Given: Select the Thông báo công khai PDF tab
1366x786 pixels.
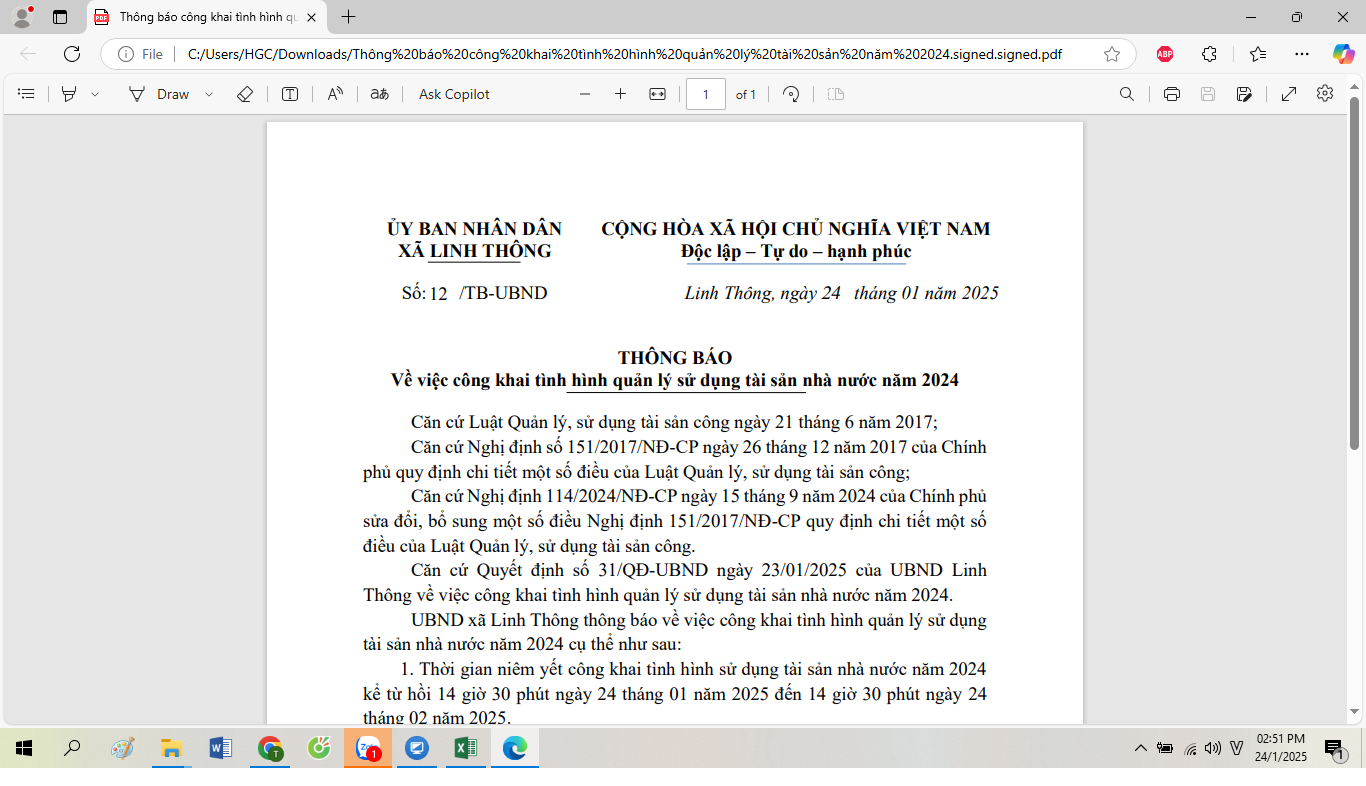Looking at the screenshot, I should [x=207, y=17].
